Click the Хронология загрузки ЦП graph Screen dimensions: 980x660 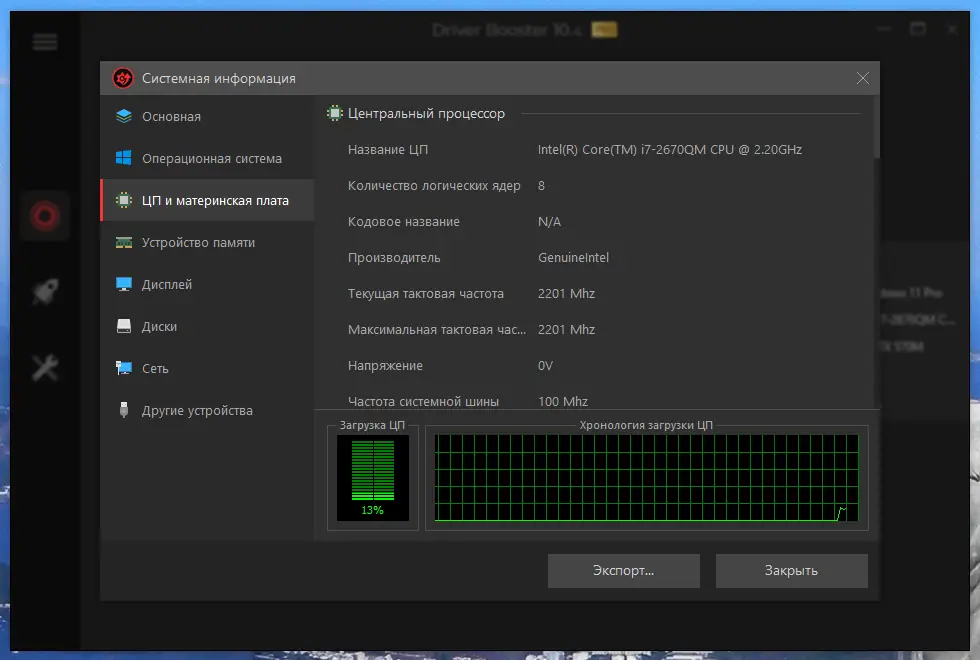click(647, 478)
